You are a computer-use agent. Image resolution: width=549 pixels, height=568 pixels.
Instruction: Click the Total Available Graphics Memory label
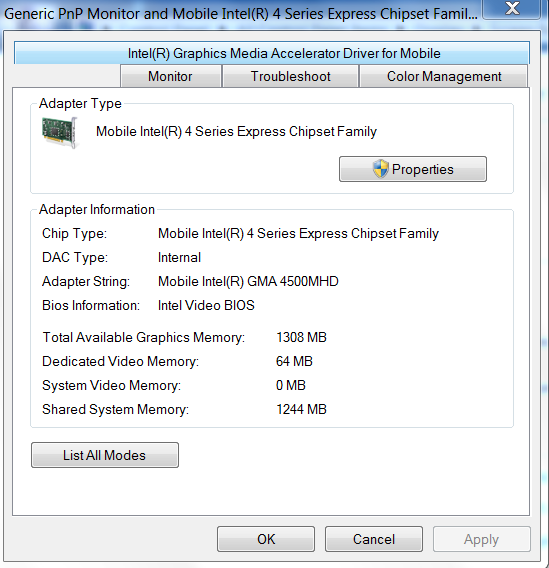click(x=144, y=338)
